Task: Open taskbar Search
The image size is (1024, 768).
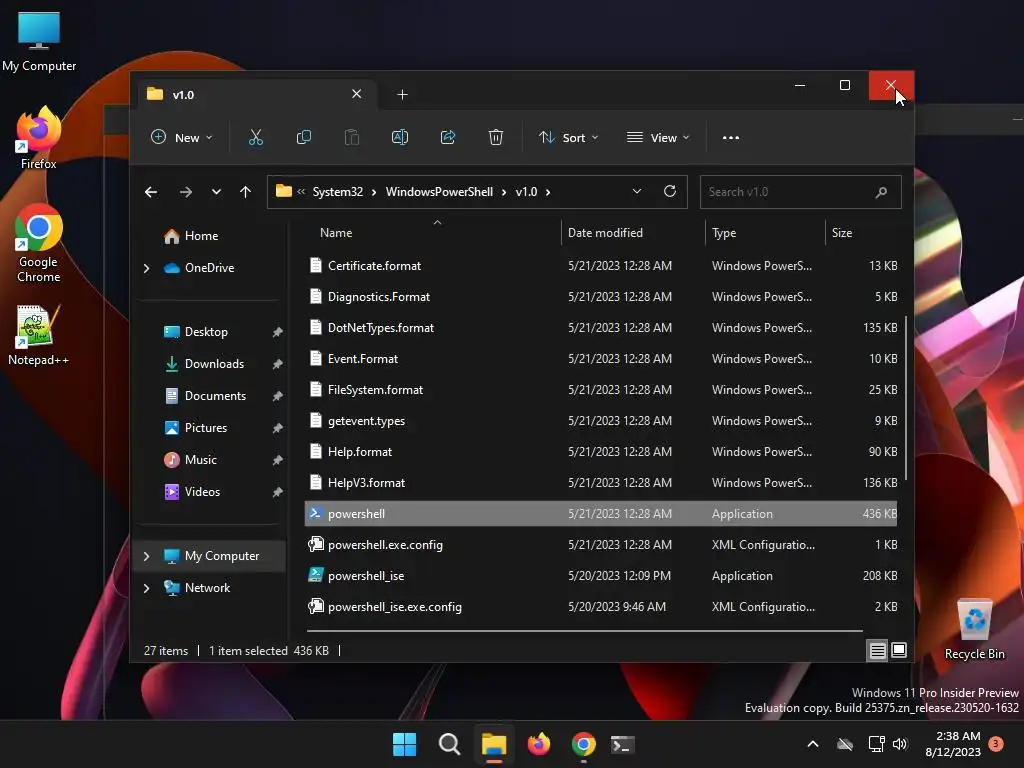Action: point(449,744)
